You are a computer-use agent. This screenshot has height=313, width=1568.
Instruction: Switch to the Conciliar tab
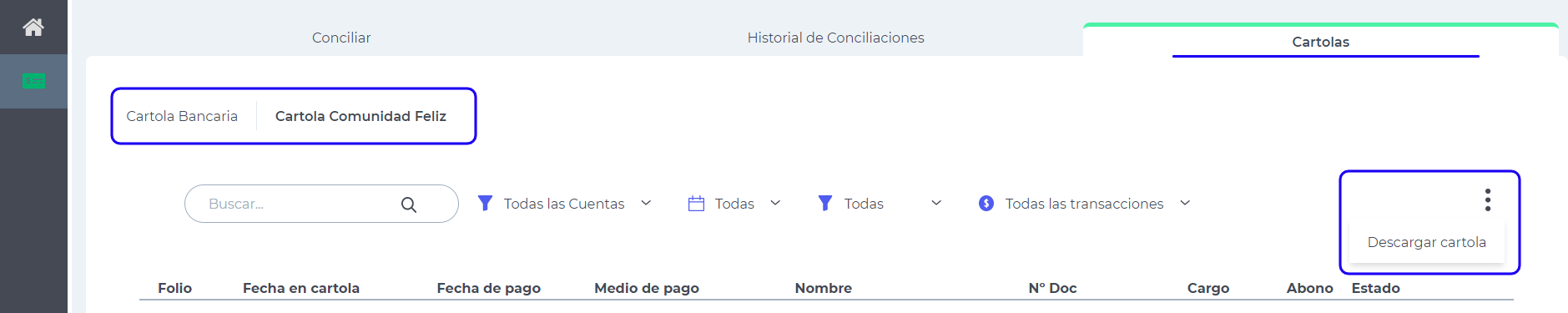click(x=341, y=38)
